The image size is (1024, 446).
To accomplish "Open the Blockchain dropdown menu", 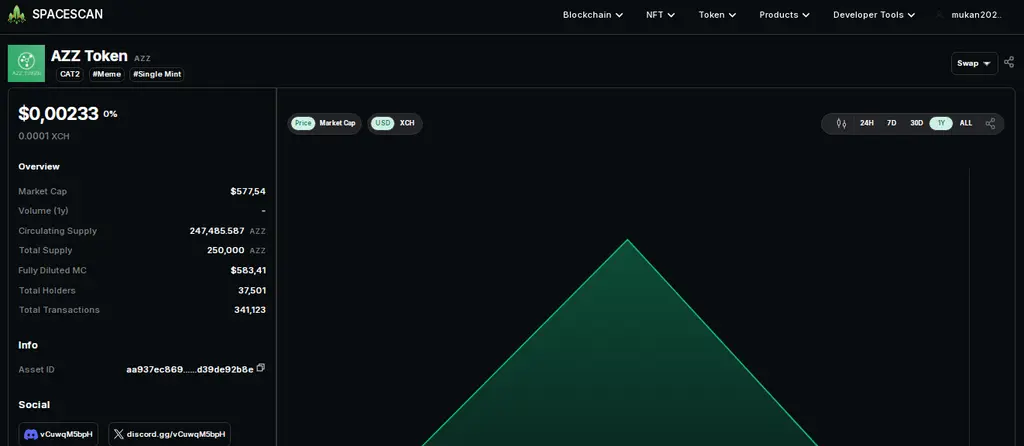I will pos(593,14).
